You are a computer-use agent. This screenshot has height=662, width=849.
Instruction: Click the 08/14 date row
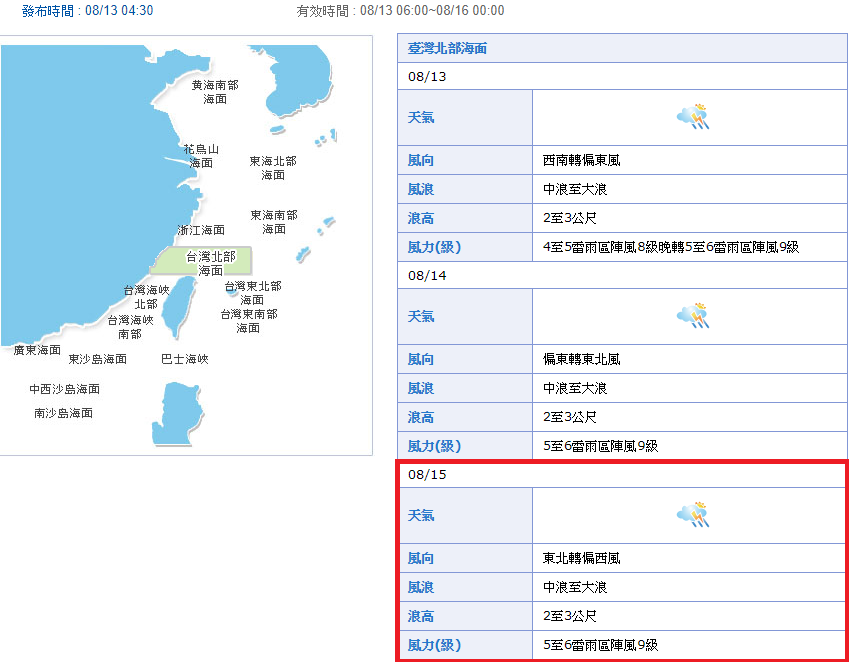[x=622, y=276]
